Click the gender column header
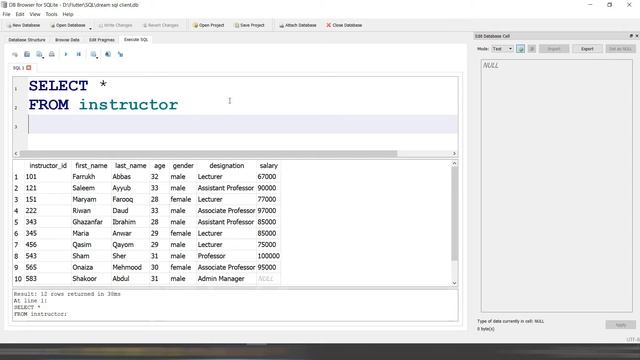This screenshot has height=360, width=640. pos(183,166)
